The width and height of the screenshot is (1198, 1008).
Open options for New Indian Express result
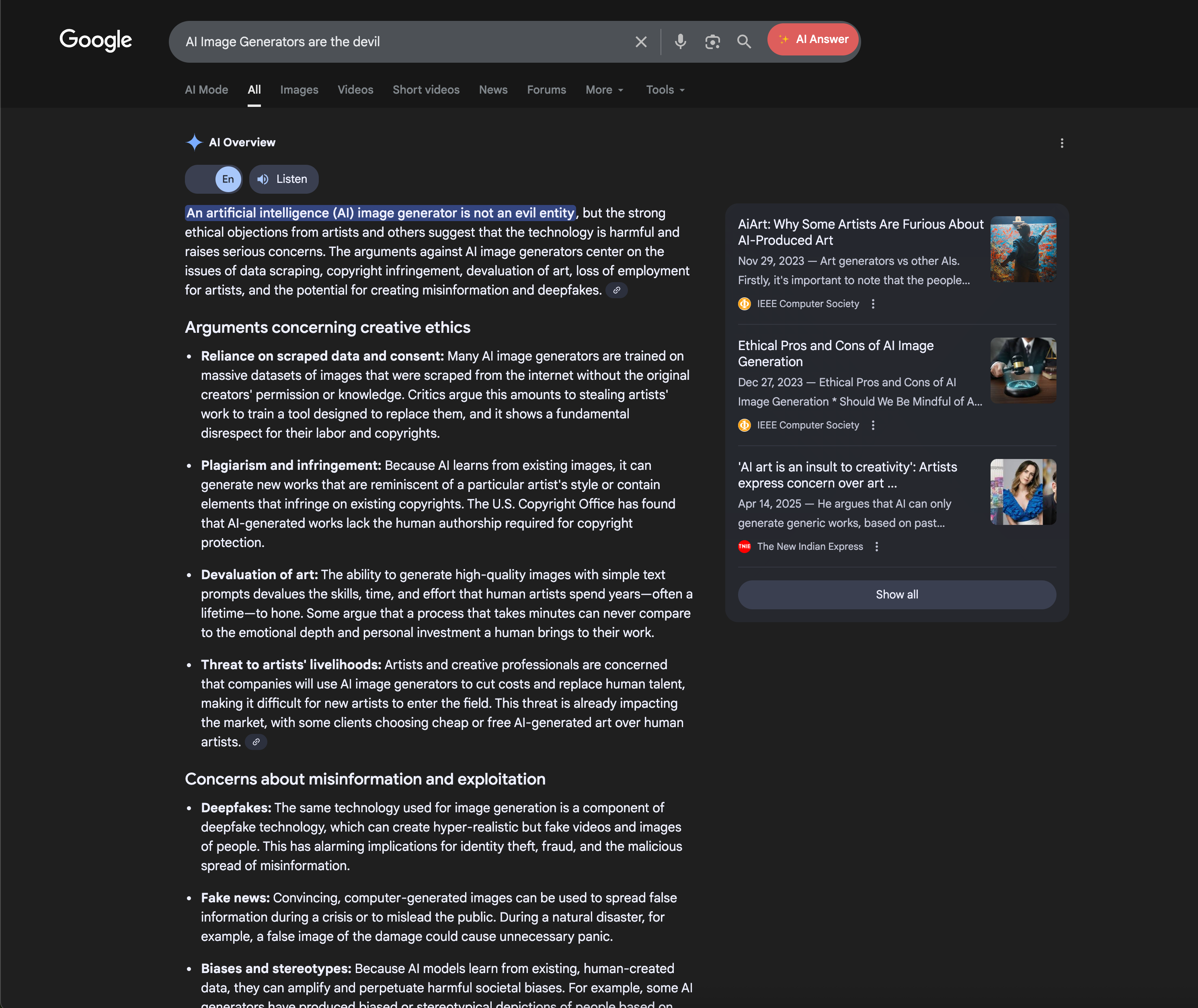coord(876,546)
